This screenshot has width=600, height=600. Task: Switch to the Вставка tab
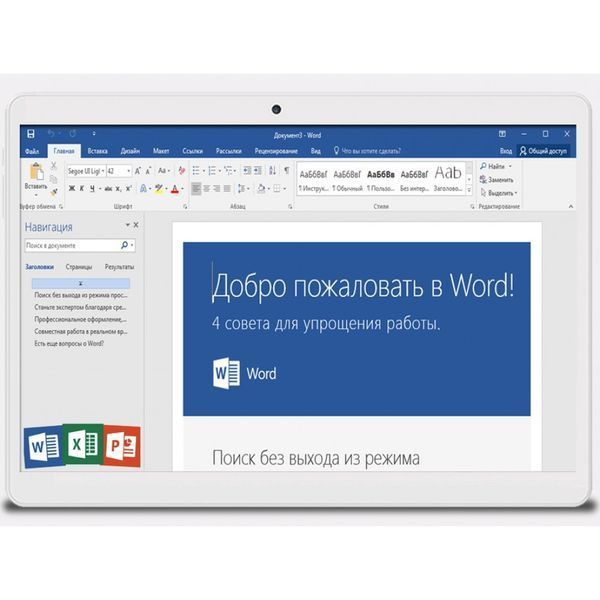[97, 151]
